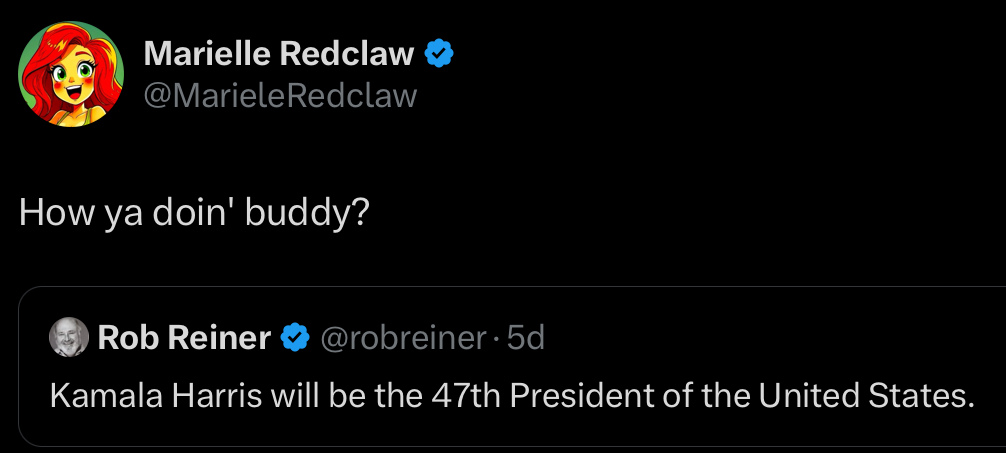Open Rob Reiner's small profile photo
Viewport: 1006px width, 453px height.
pyautogui.click(x=70, y=338)
